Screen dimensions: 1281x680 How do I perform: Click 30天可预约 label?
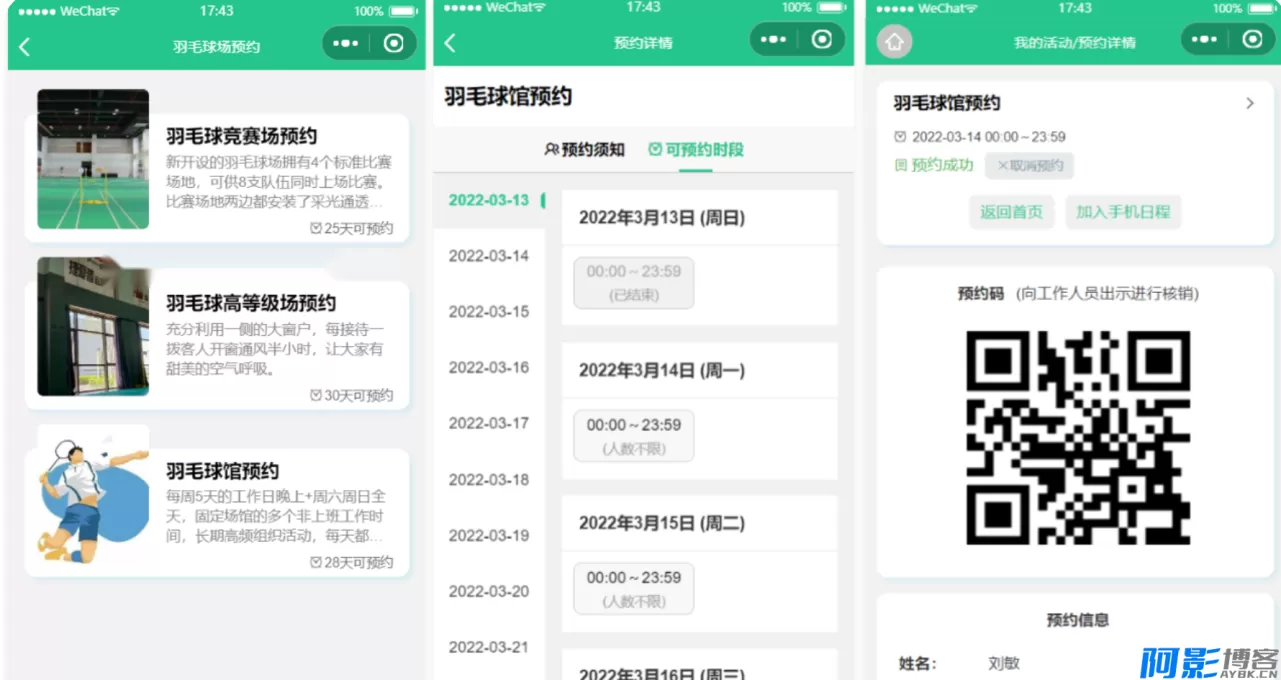[352, 395]
